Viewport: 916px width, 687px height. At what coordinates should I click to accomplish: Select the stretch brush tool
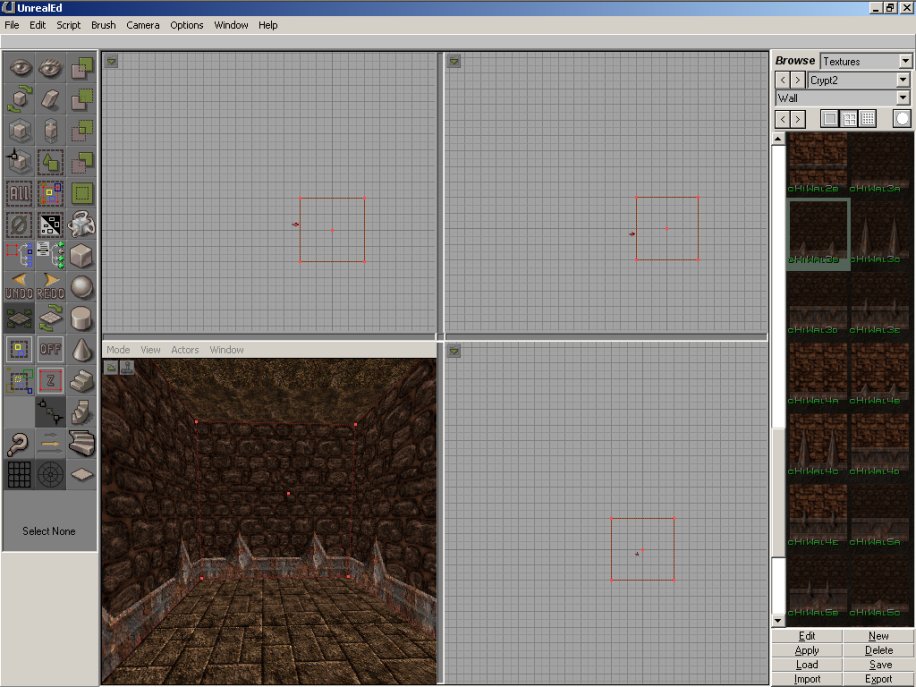[50, 130]
